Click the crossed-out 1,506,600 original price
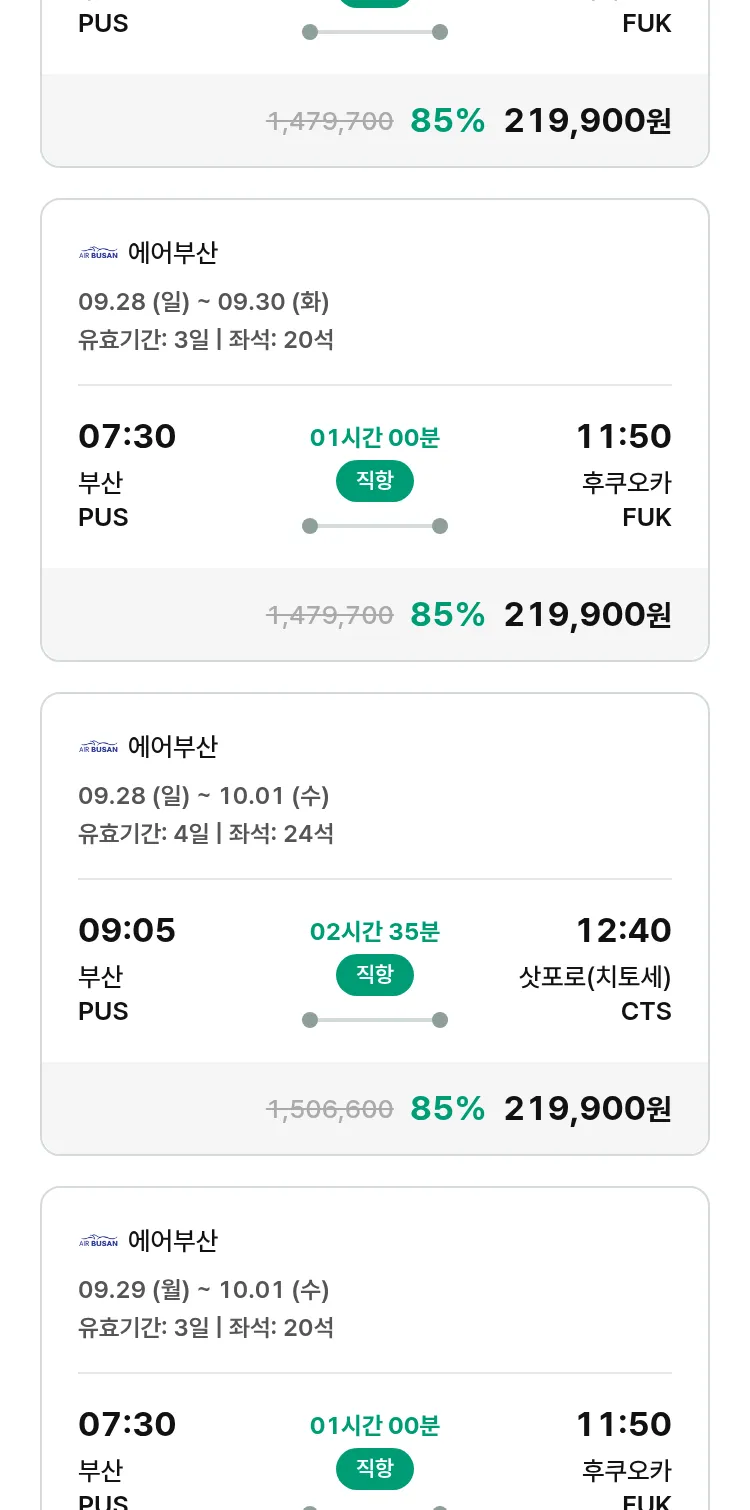 pos(330,1109)
